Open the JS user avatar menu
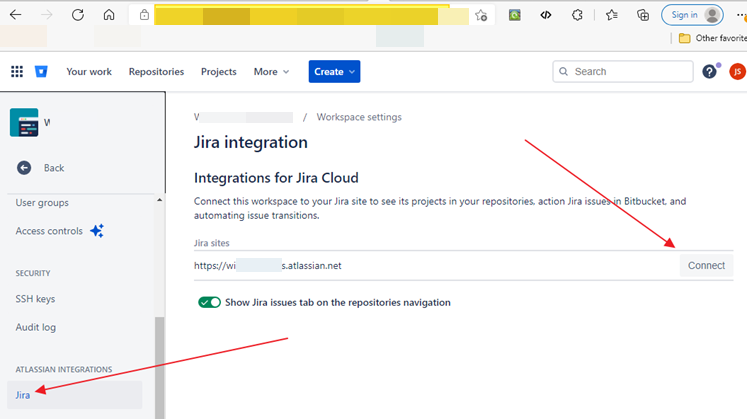Screen dimensions: 747x419 (737, 71)
